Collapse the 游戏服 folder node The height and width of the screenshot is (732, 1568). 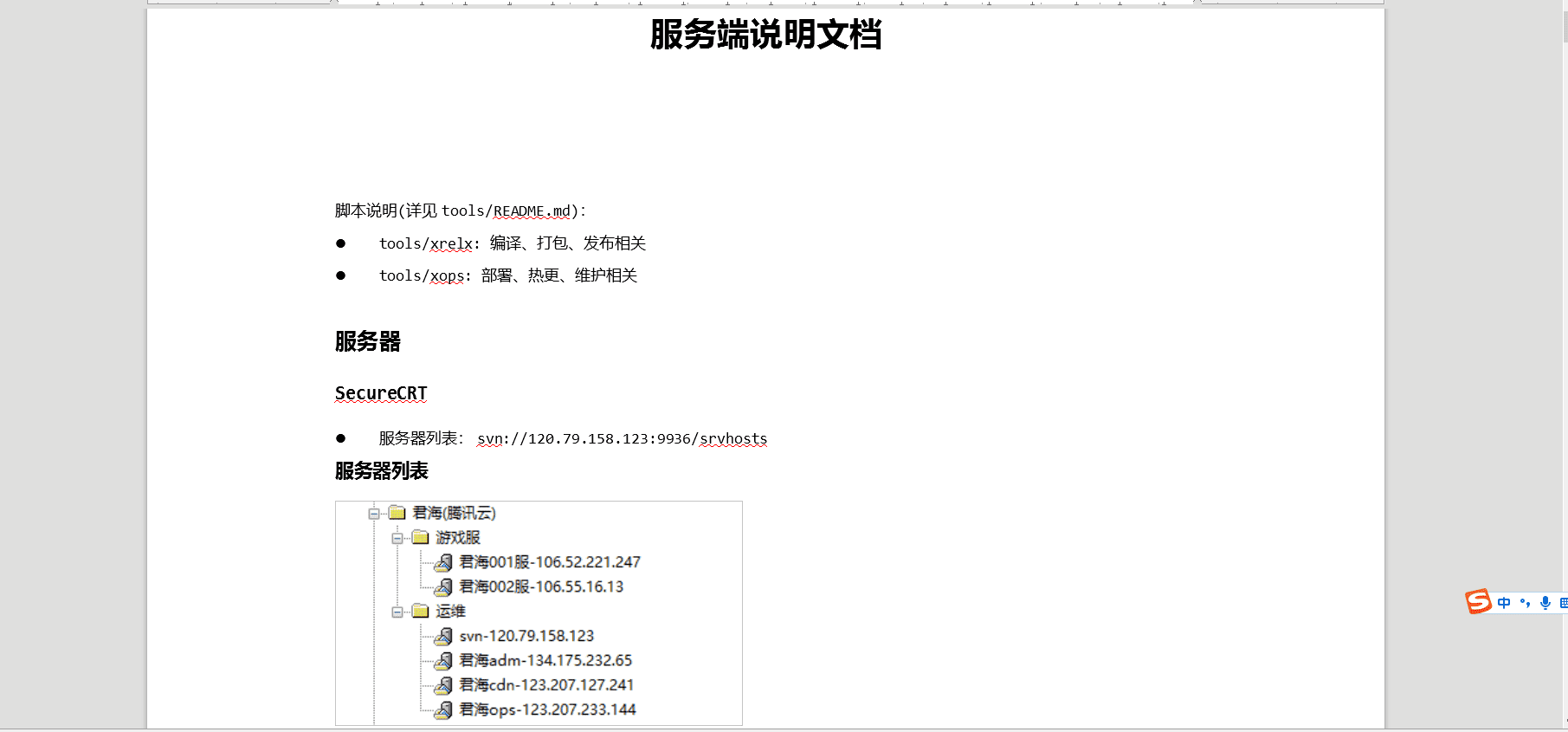(x=397, y=538)
